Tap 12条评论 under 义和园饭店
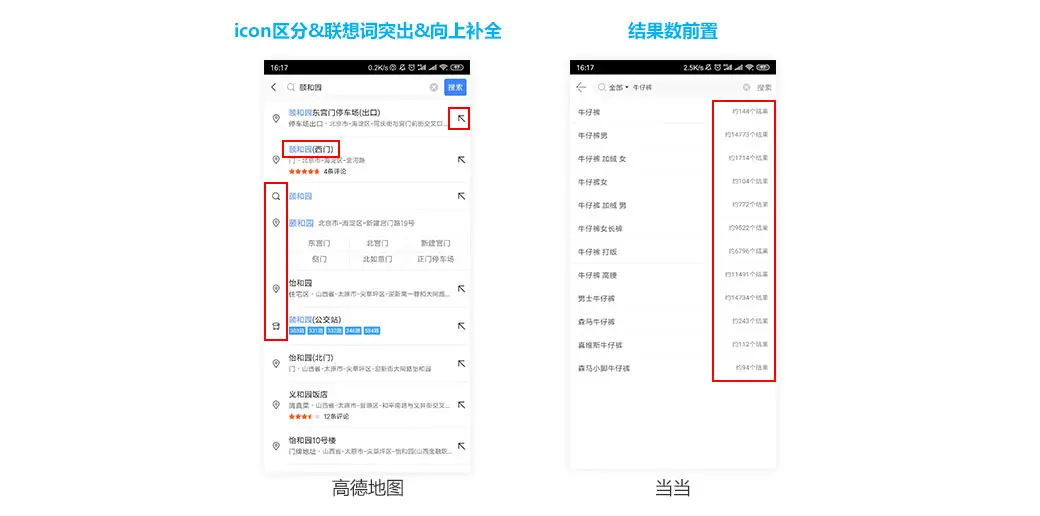This screenshot has width=1040, height=516. pos(336,417)
